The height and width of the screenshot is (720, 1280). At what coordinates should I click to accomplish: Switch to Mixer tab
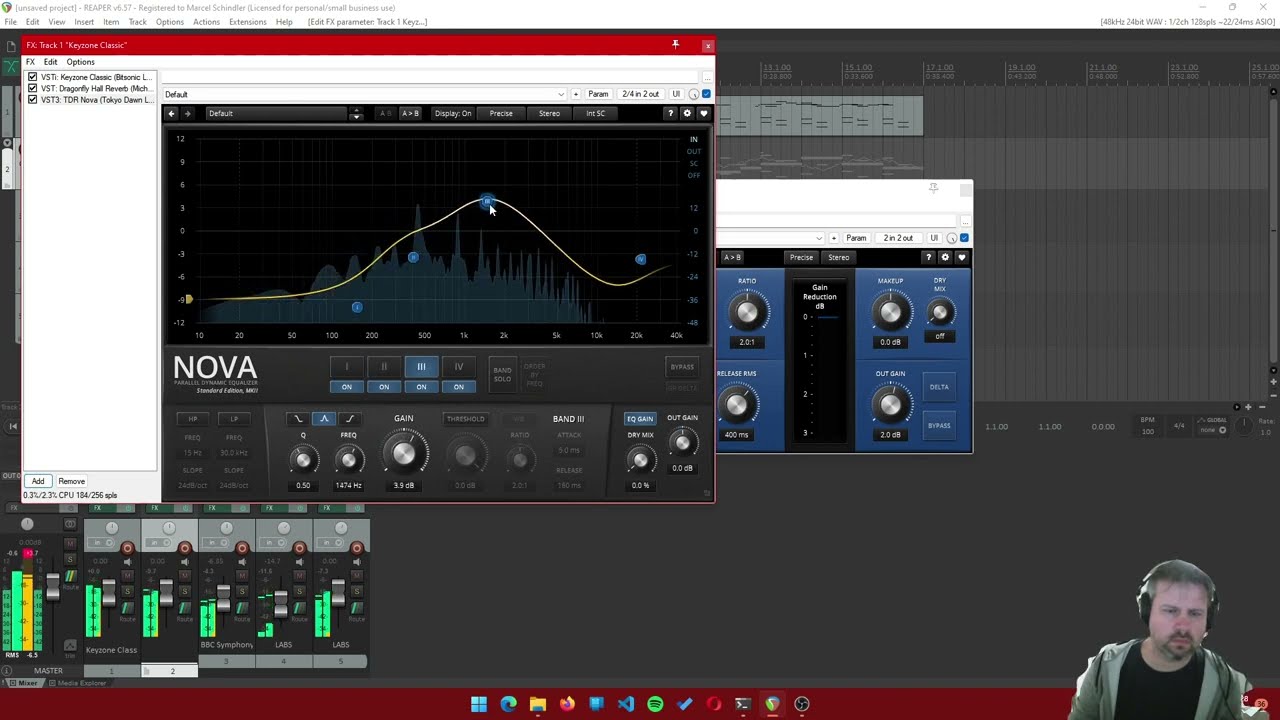(27, 683)
